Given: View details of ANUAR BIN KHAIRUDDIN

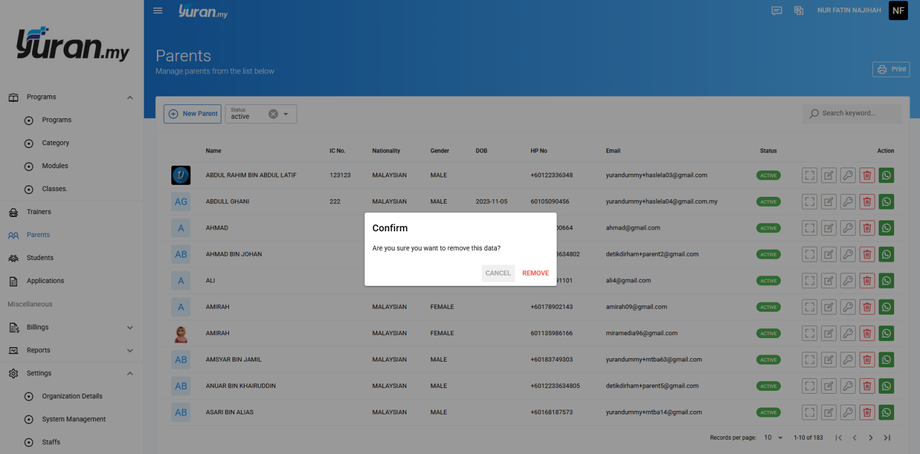Looking at the screenshot, I should click(x=810, y=386).
